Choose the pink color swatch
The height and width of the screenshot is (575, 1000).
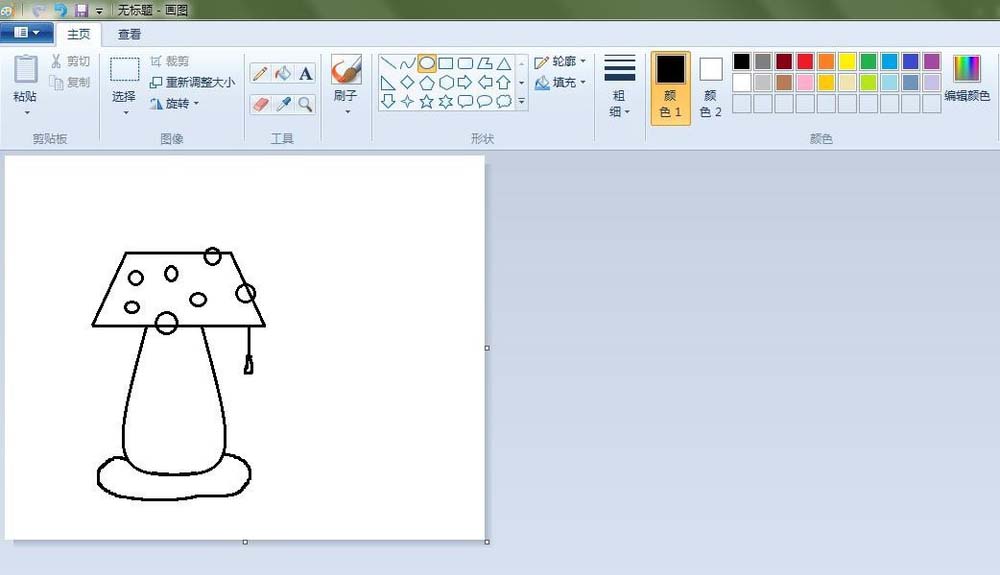805,82
